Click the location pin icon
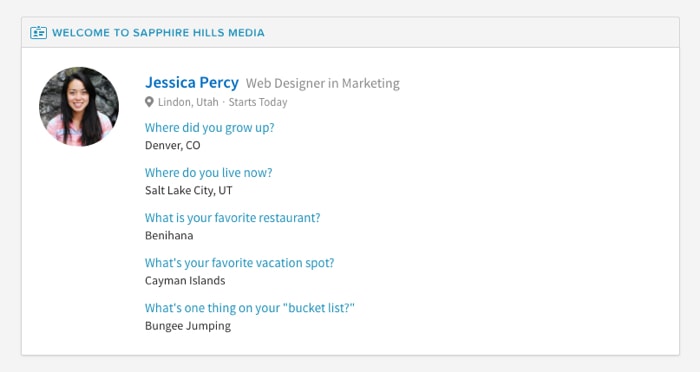 149,102
